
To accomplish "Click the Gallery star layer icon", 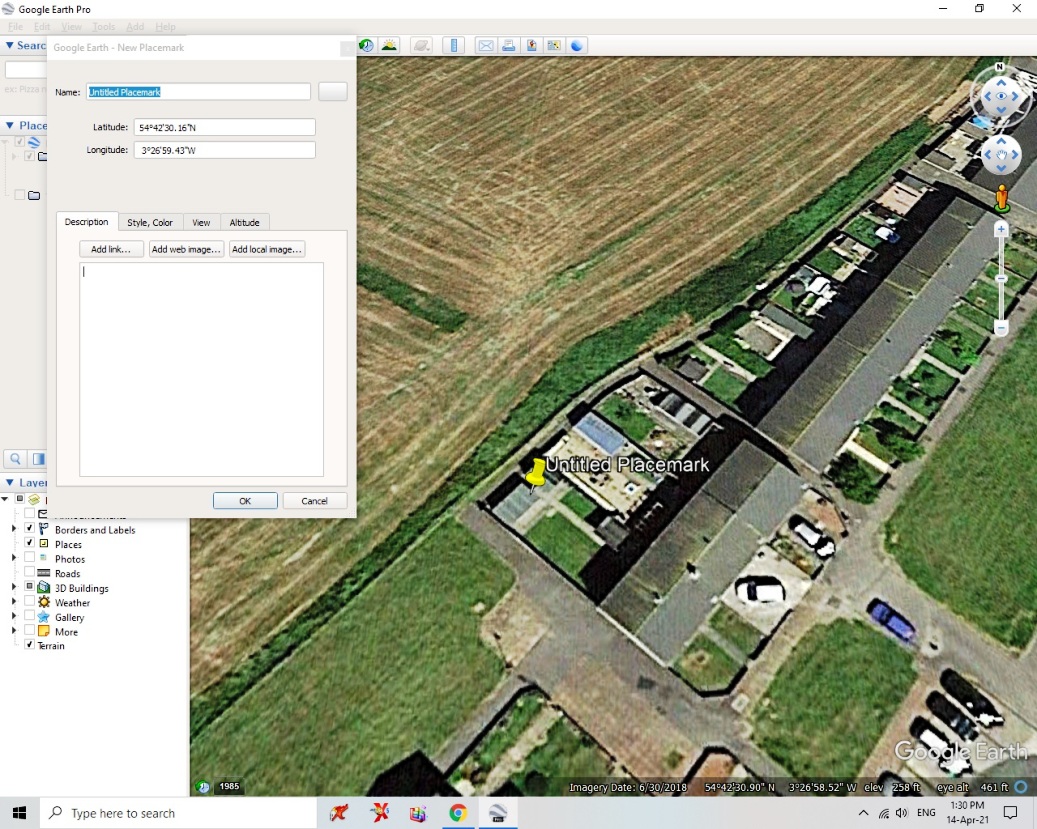I will (x=44, y=617).
